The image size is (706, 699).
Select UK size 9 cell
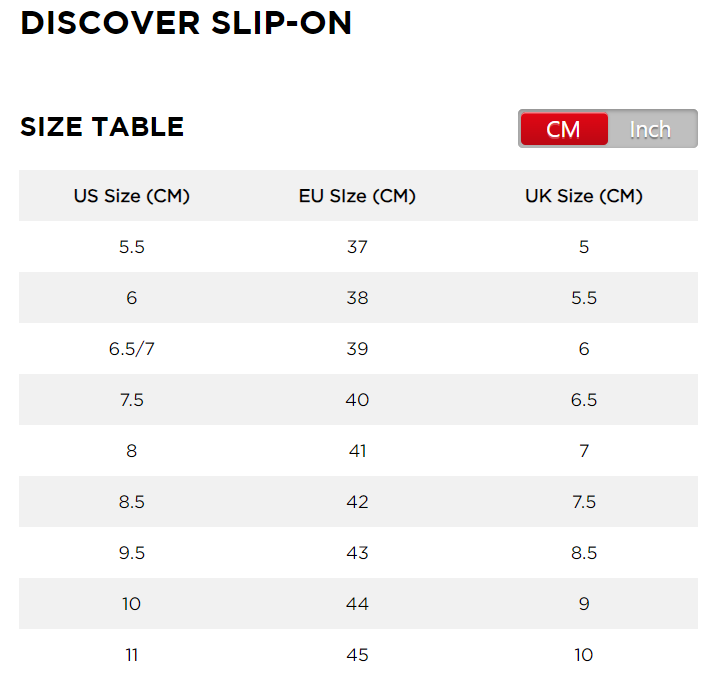tap(584, 604)
